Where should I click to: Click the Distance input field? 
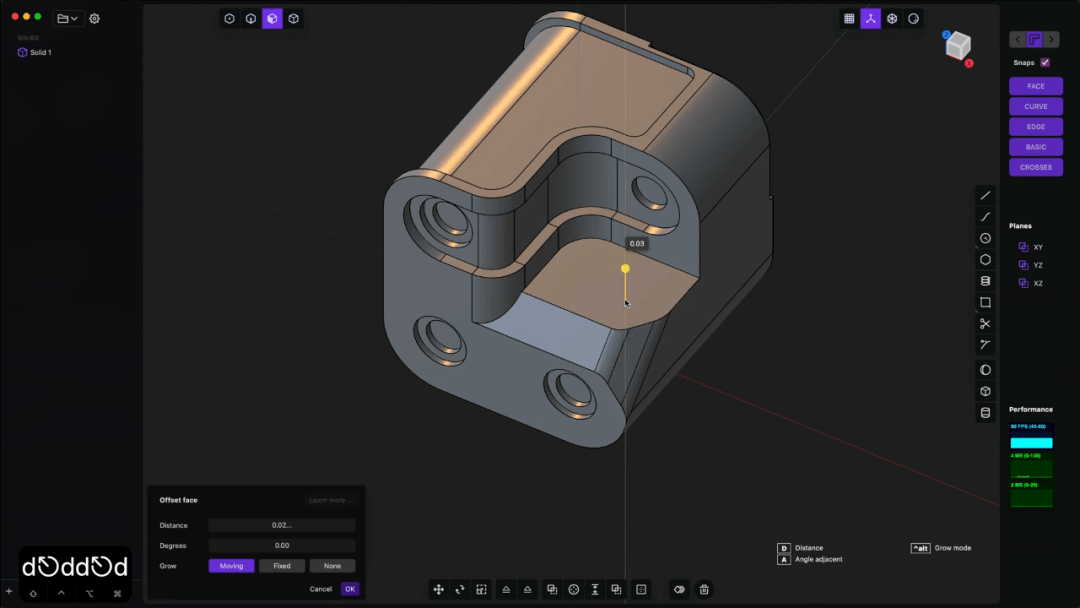coord(282,525)
